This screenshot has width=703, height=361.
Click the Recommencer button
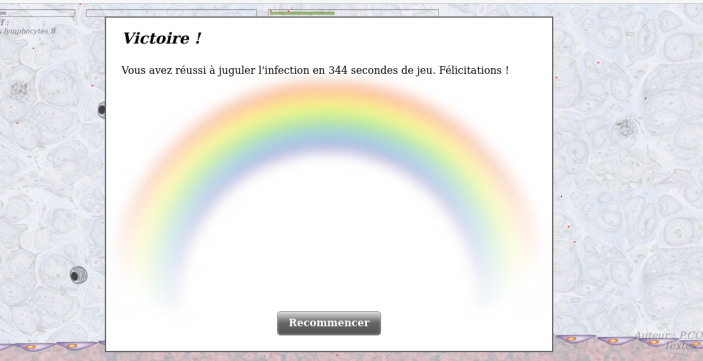tap(329, 323)
